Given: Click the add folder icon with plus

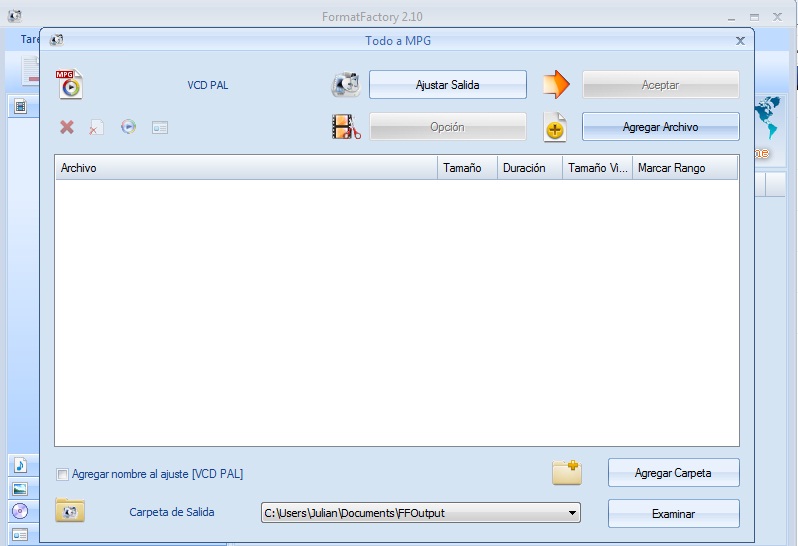Looking at the screenshot, I should pos(567,472).
